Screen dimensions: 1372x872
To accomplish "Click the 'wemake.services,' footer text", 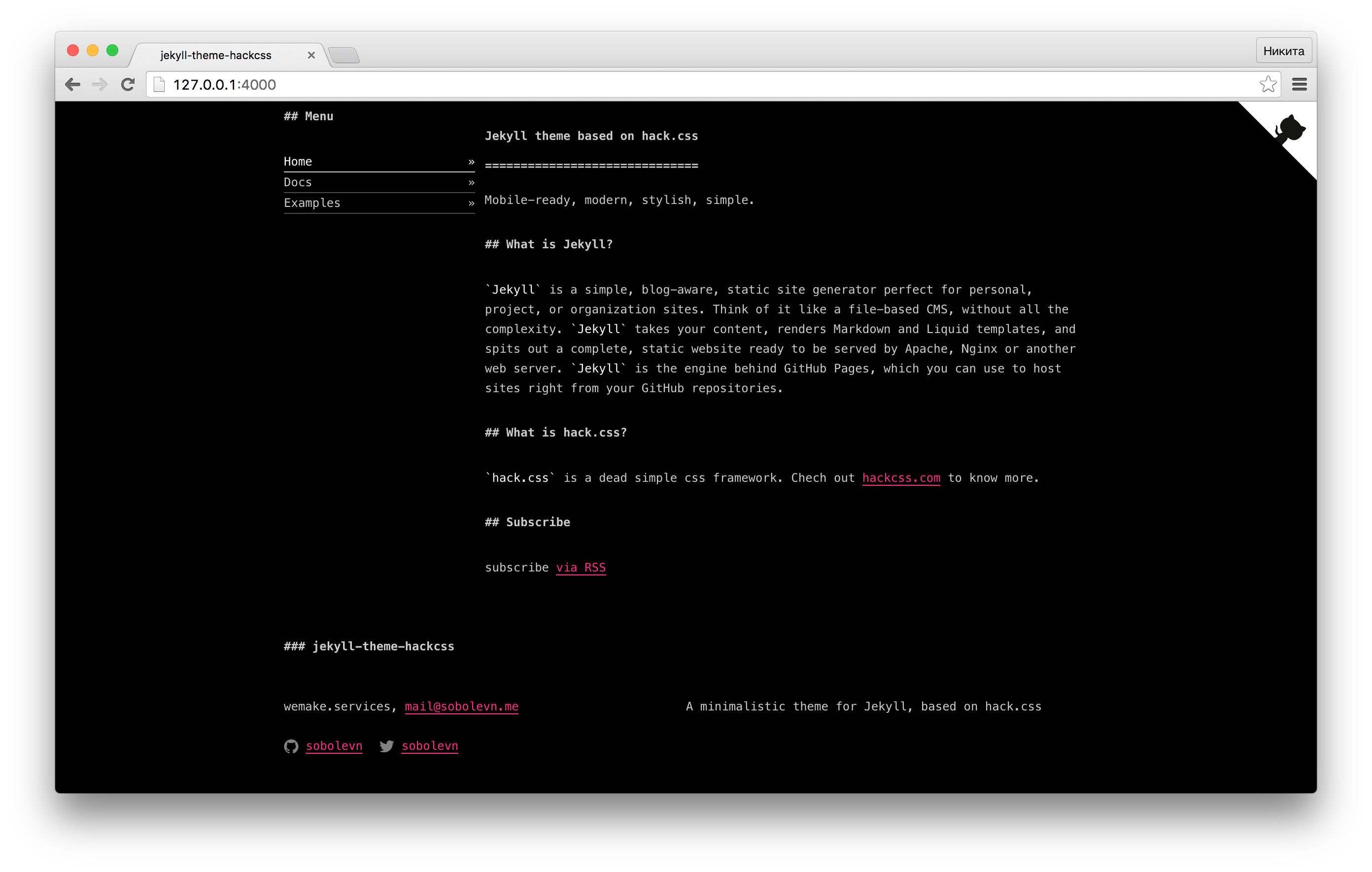I will 340,707.
